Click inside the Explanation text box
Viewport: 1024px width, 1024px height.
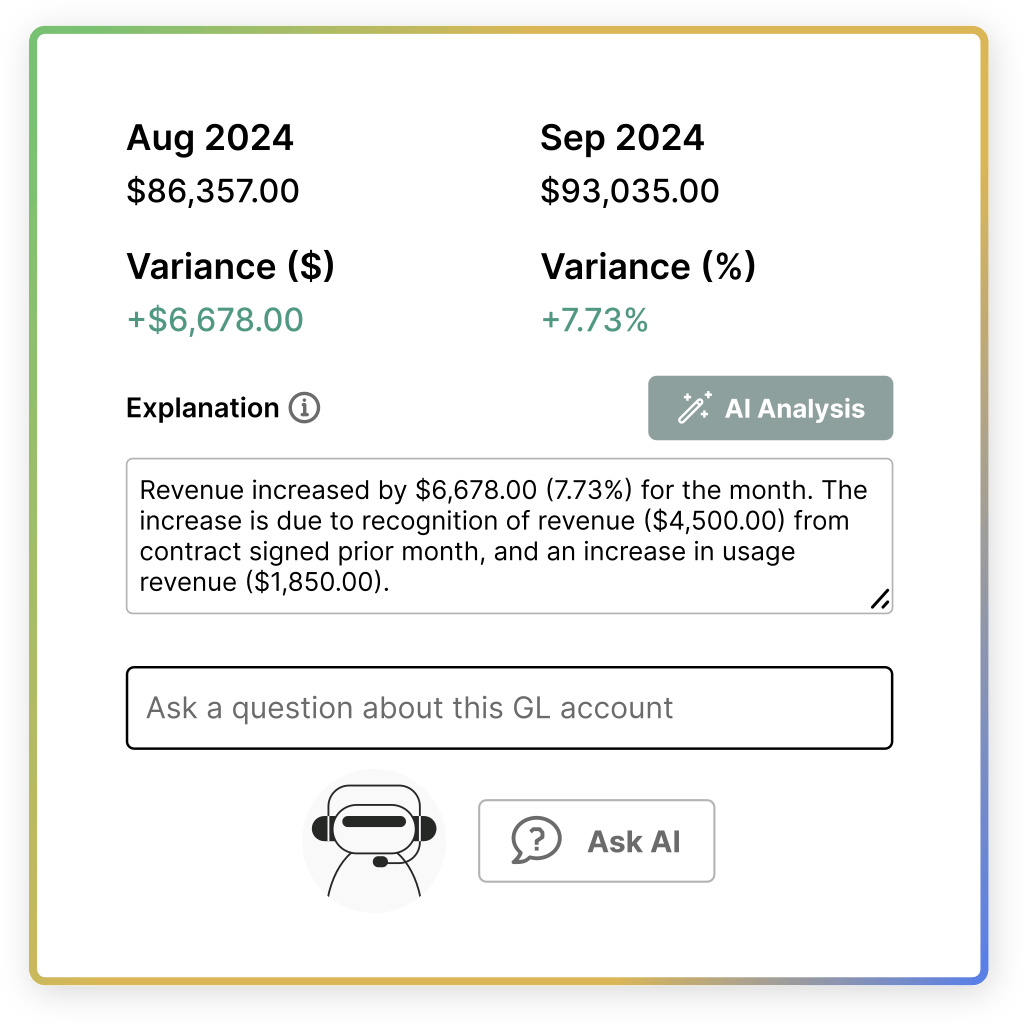tap(509, 536)
